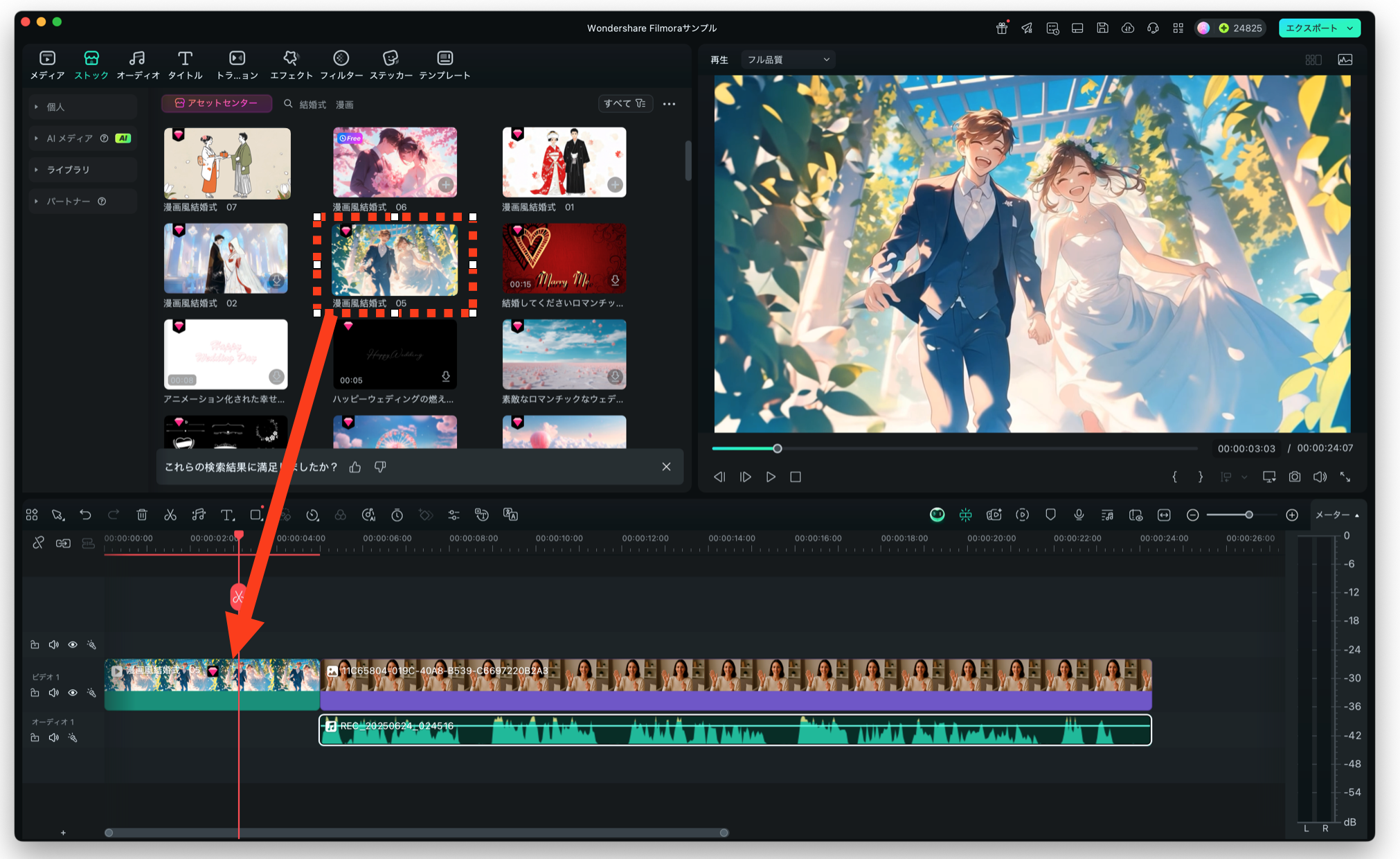Click the cloud upload icon
The height and width of the screenshot is (859, 1400).
1128,28
